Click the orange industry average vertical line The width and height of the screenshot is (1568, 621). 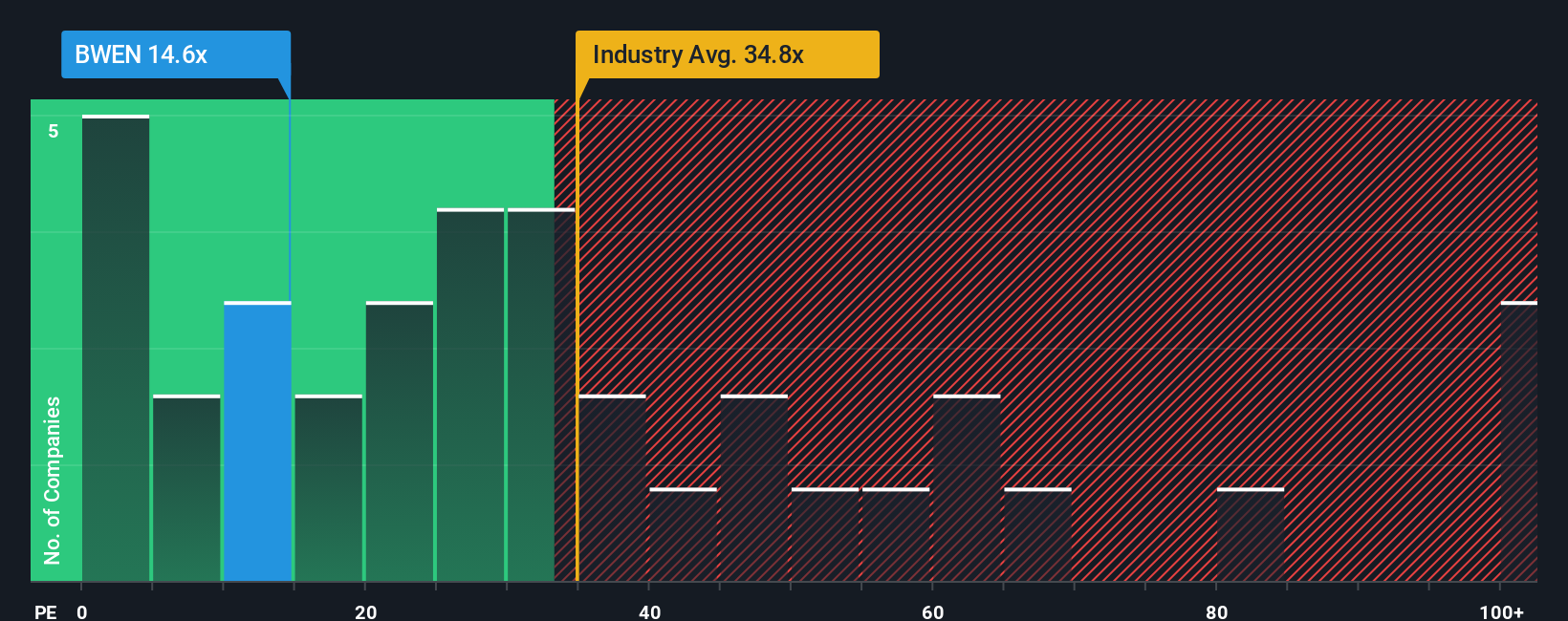pyautogui.click(x=577, y=340)
